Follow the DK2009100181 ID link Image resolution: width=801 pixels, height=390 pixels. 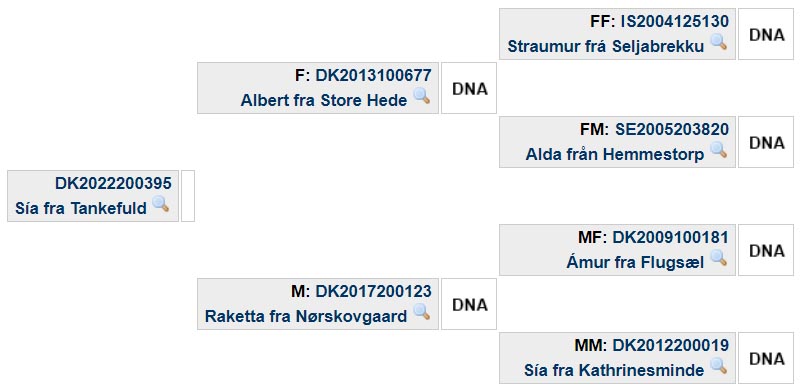pos(670,238)
